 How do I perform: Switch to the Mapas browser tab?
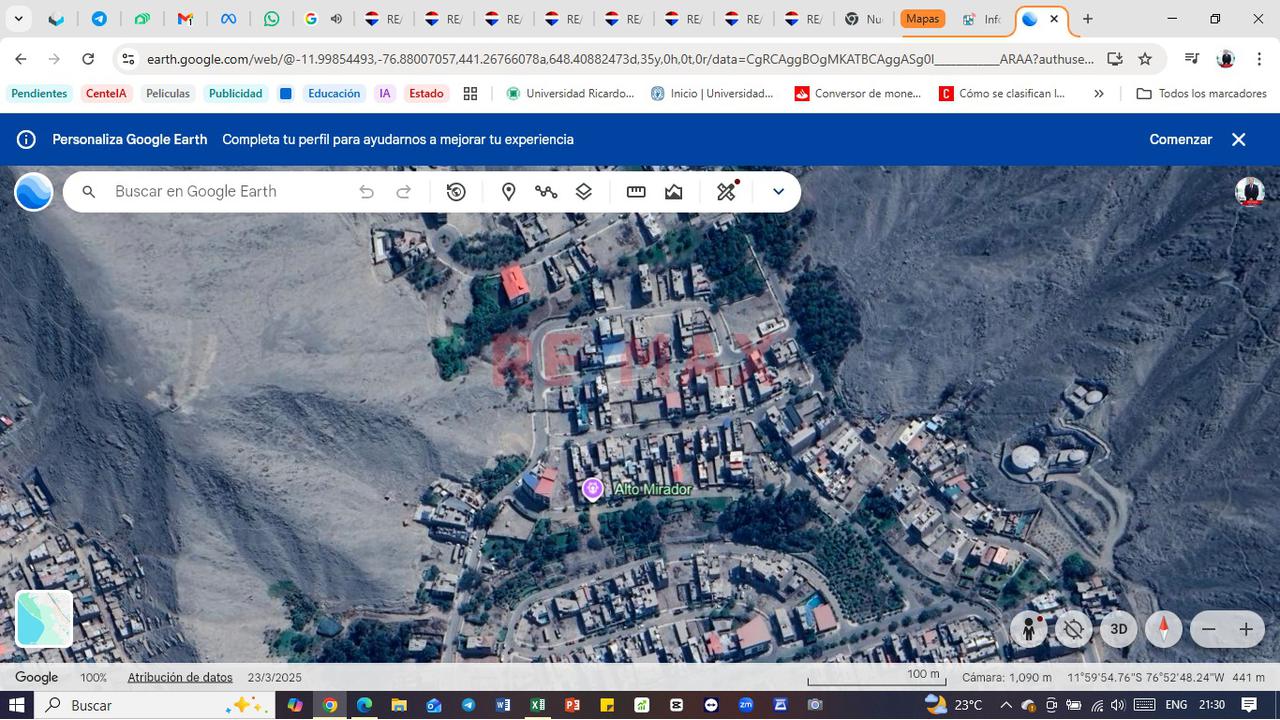click(923, 19)
